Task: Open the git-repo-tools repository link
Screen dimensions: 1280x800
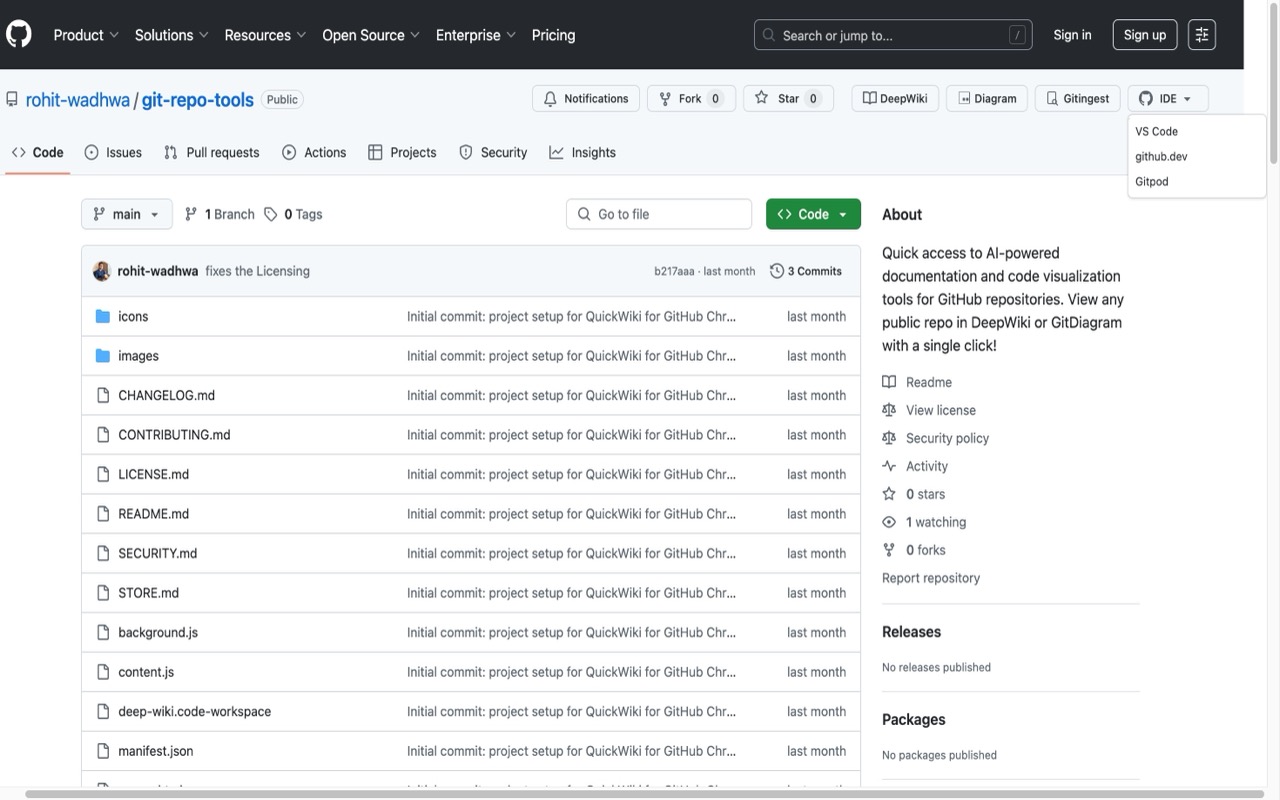Action: [x=198, y=99]
